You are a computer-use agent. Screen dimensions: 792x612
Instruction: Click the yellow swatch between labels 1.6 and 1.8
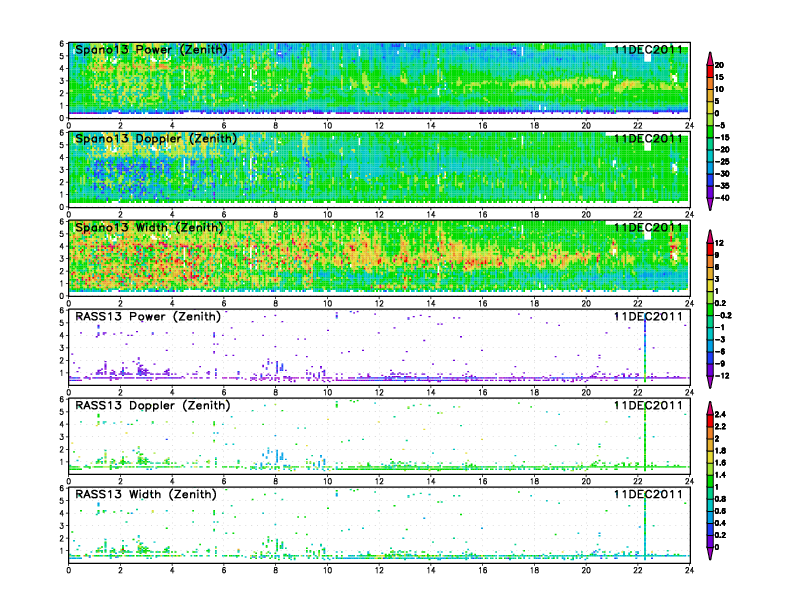[710, 456]
